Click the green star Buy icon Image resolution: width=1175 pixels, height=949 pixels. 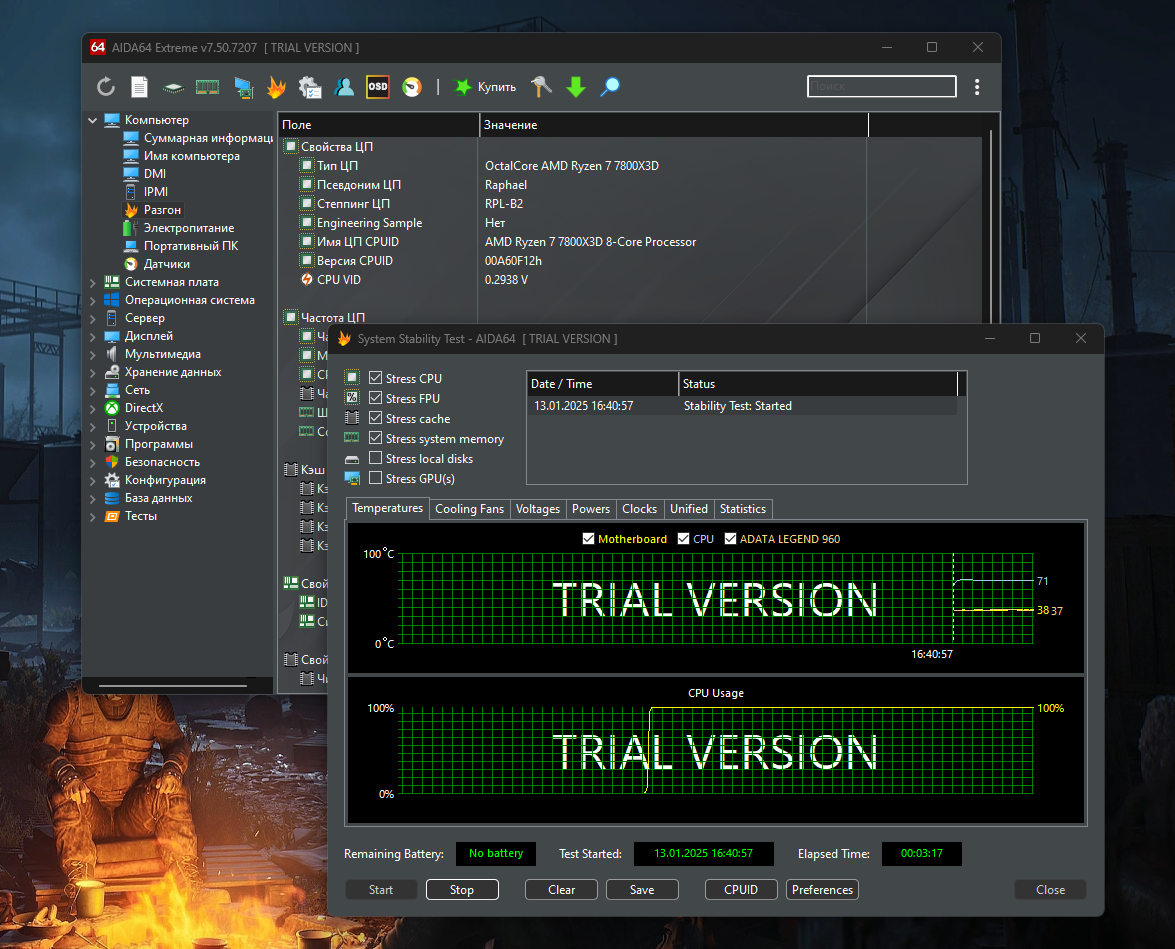(463, 87)
